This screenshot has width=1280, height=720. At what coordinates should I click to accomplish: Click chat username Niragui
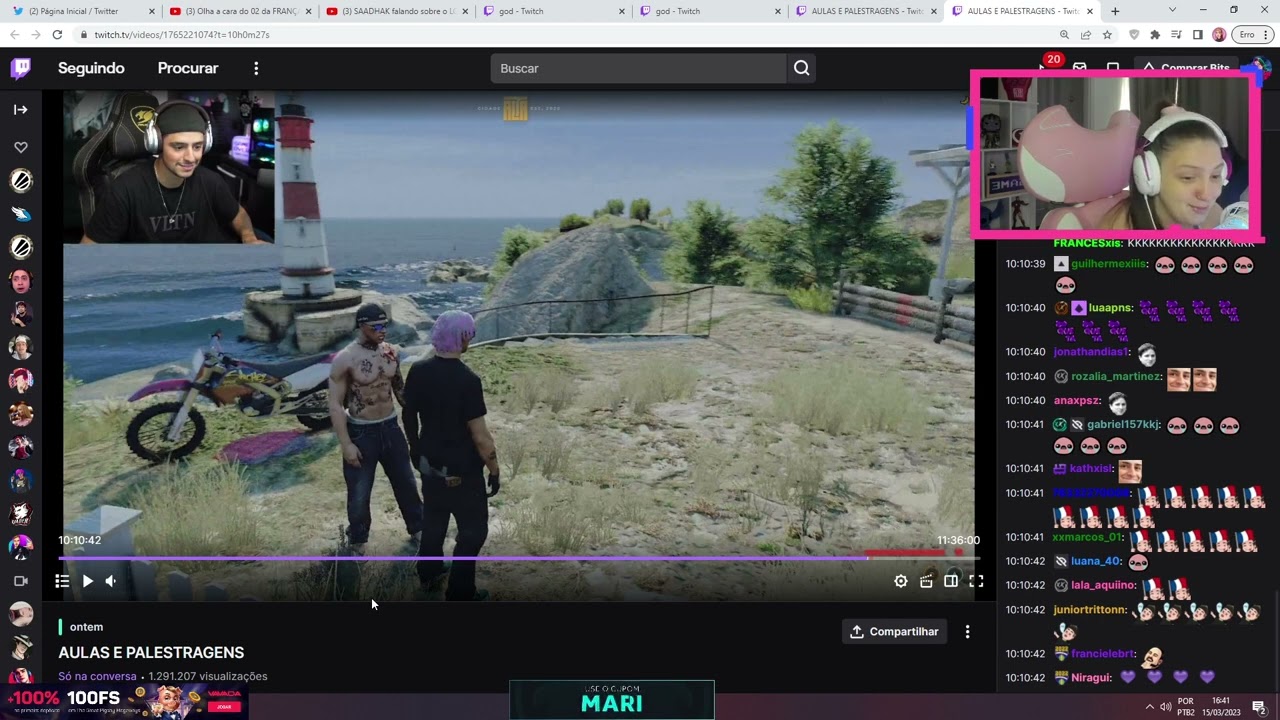pos(1091,677)
